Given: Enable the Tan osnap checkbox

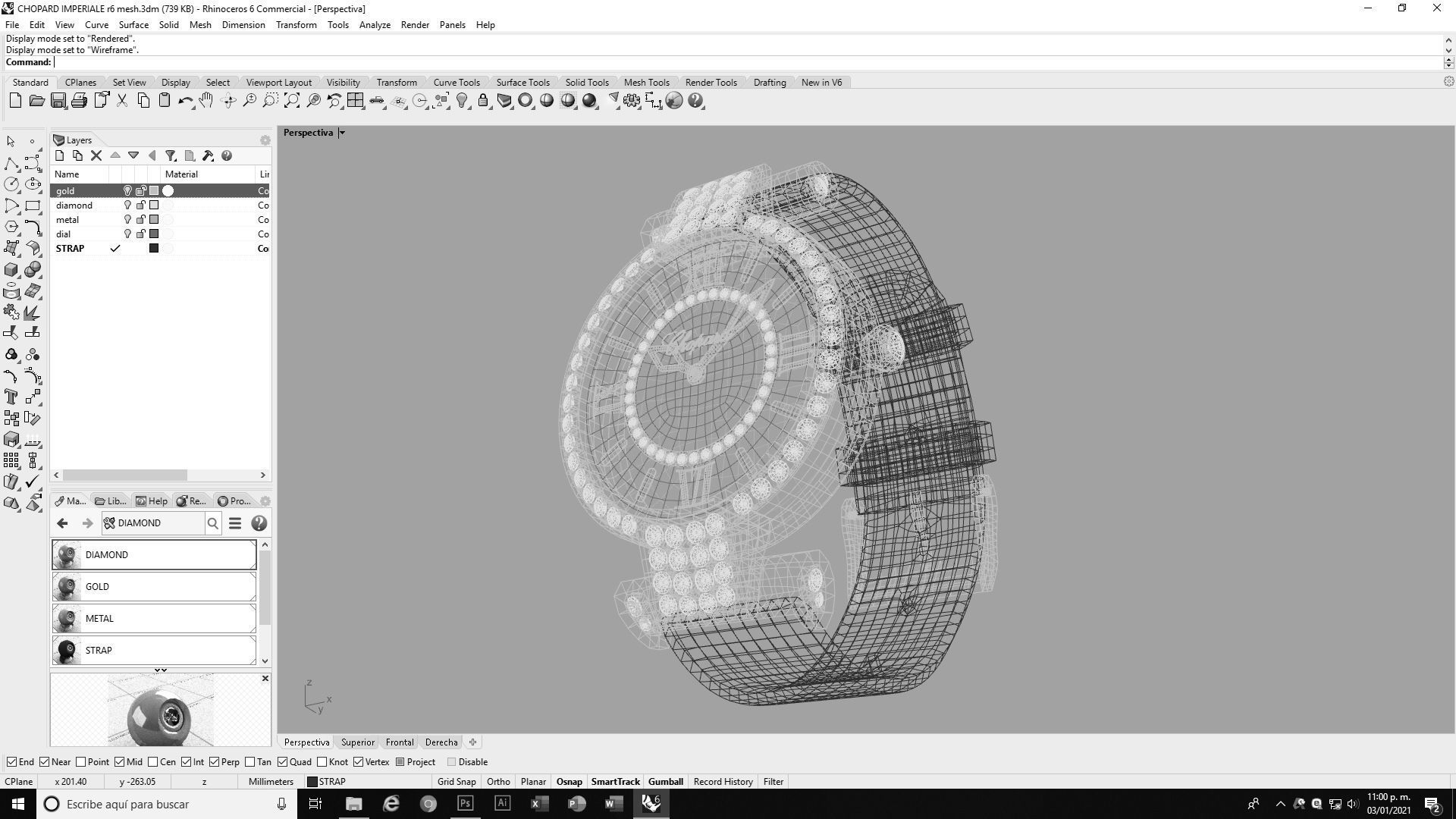Looking at the screenshot, I should [250, 762].
